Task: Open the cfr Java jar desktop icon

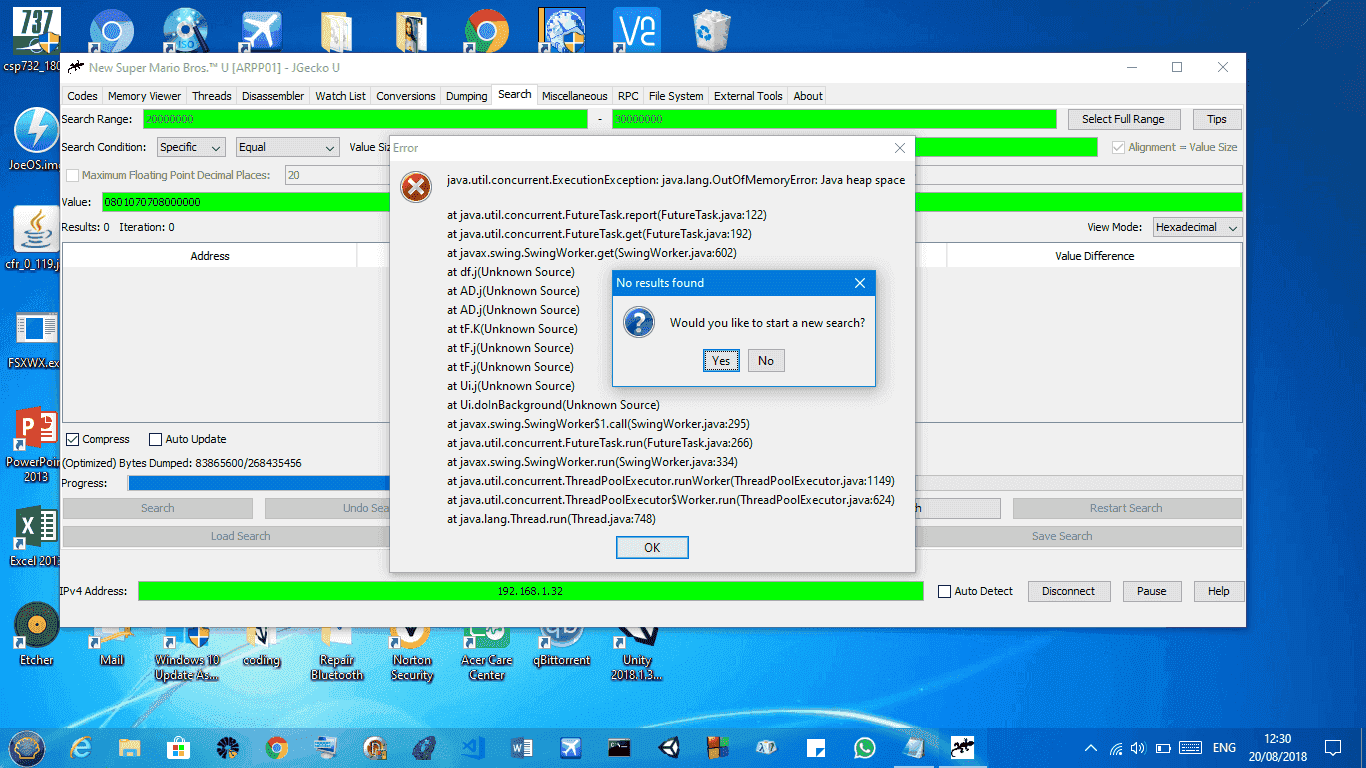Action: (36, 238)
